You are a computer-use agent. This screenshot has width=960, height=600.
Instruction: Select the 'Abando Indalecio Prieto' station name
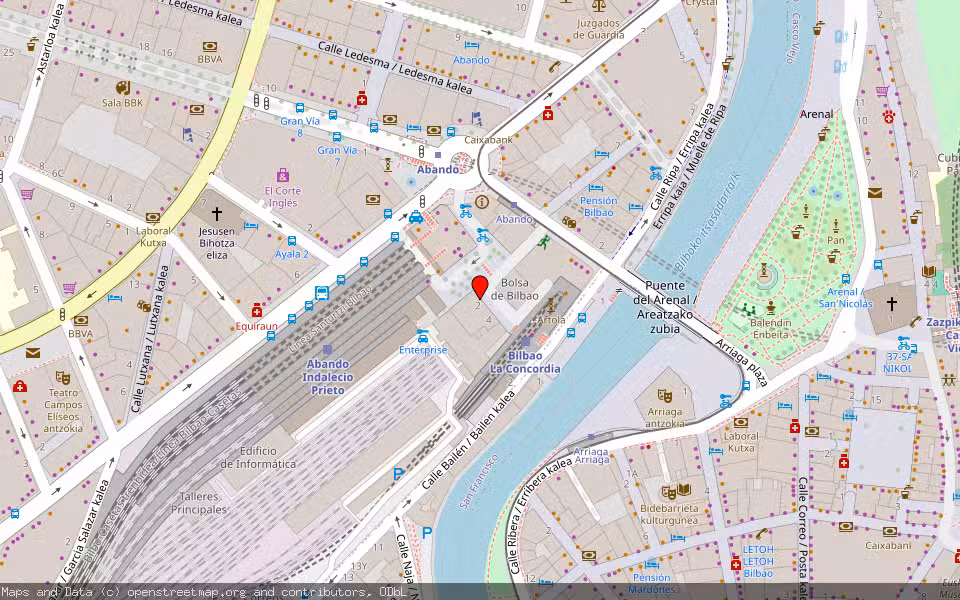point(328,377)
